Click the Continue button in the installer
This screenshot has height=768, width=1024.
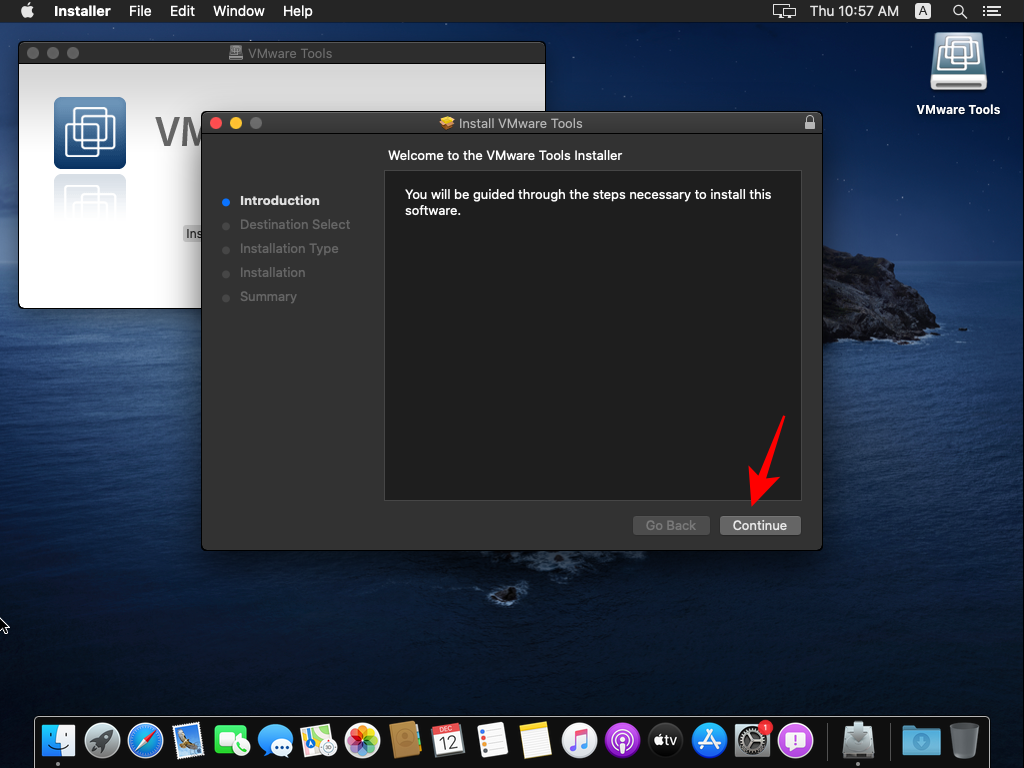pos(760,525)
